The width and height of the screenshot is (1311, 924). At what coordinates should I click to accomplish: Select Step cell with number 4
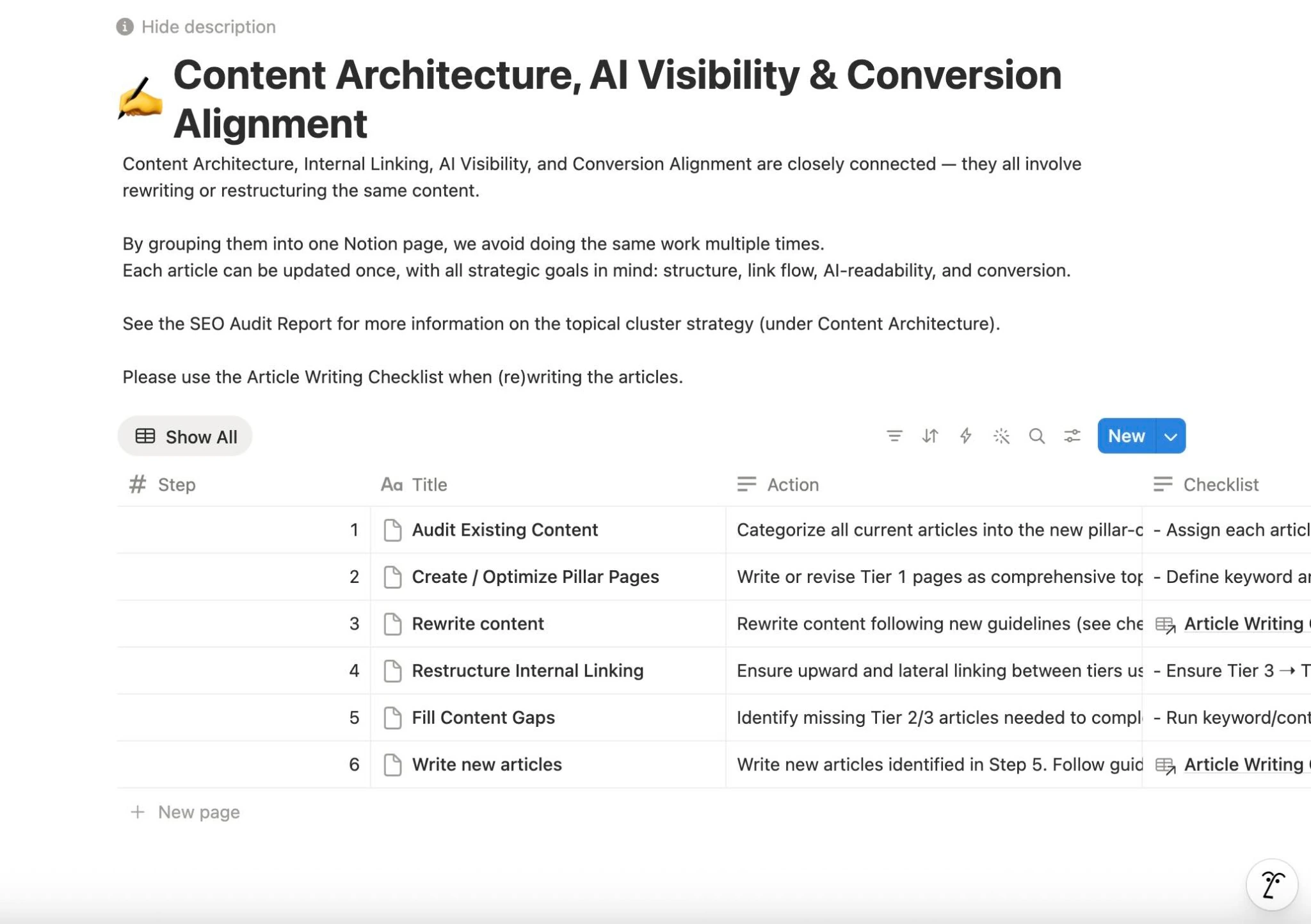(244, 671)
